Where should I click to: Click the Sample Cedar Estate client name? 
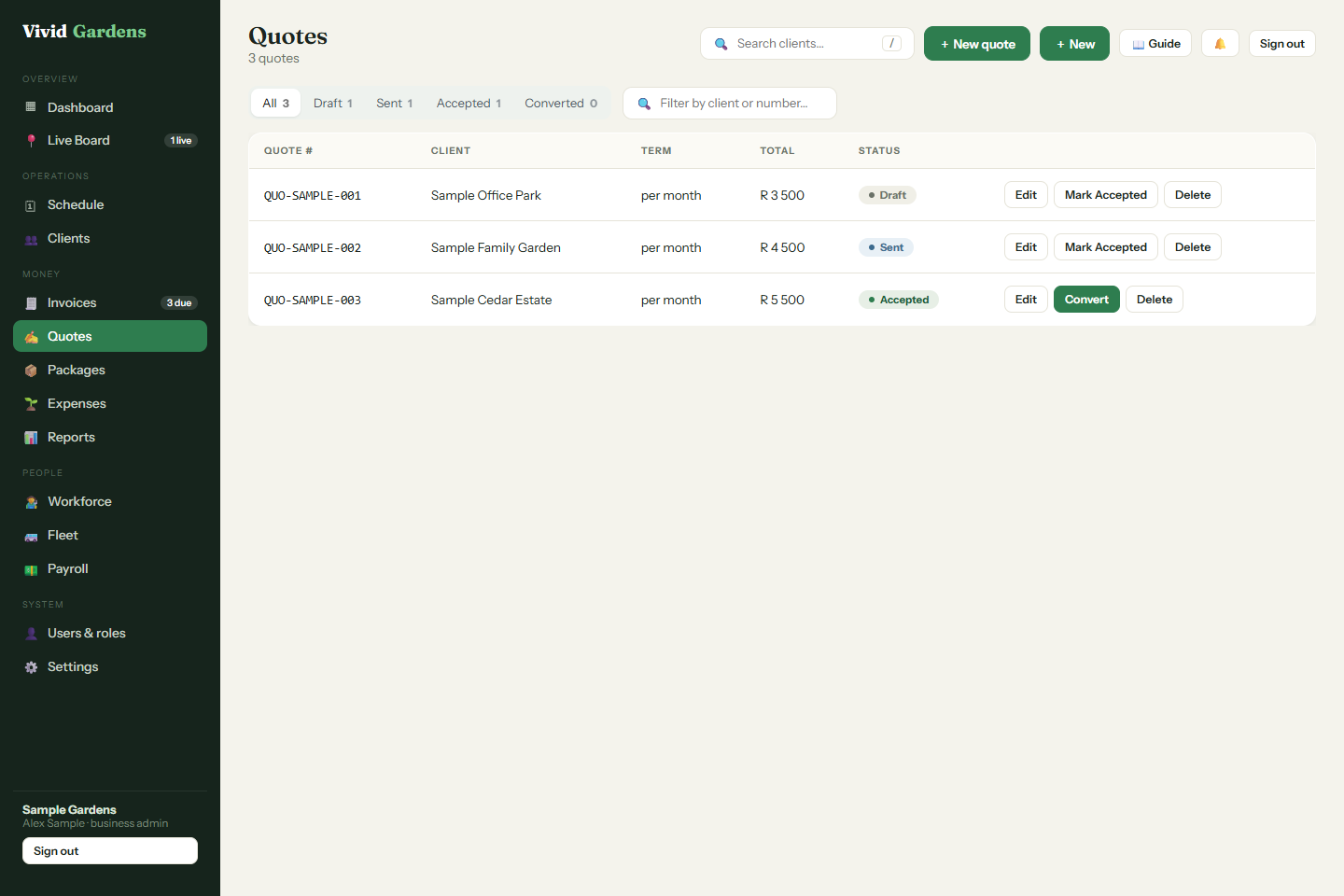pos(491,300)
